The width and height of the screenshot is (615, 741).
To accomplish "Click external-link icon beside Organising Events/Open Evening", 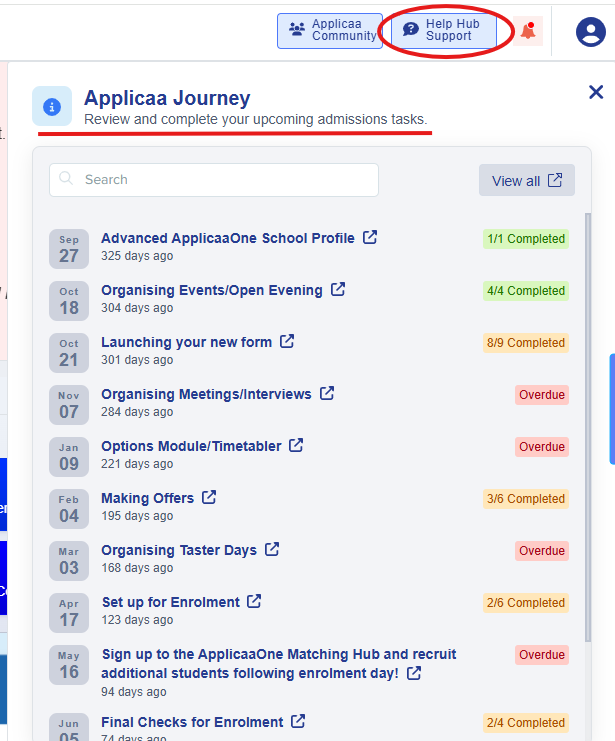I will tap(338, 289).
